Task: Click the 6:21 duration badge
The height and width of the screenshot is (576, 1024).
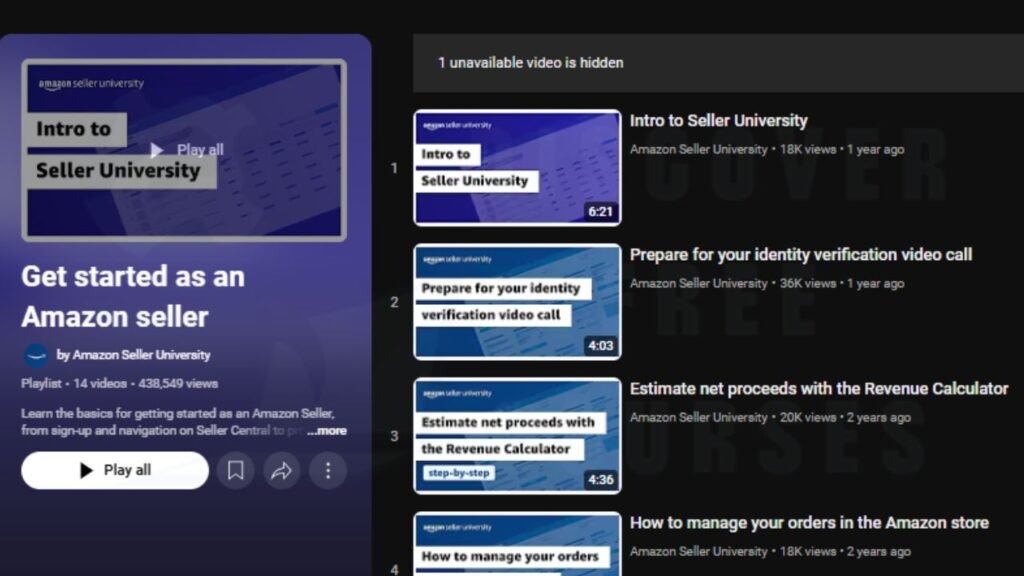Action: (x=600, y=212)
